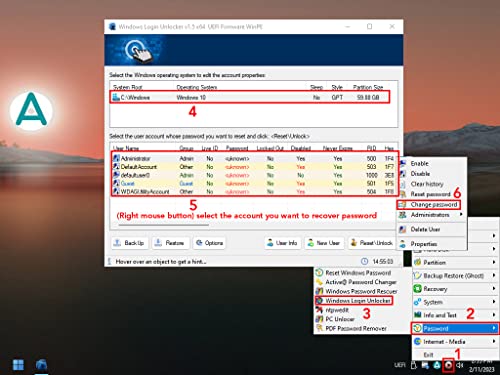Click the PC Unlocker icon
The image size is (500, 375).
319,319
